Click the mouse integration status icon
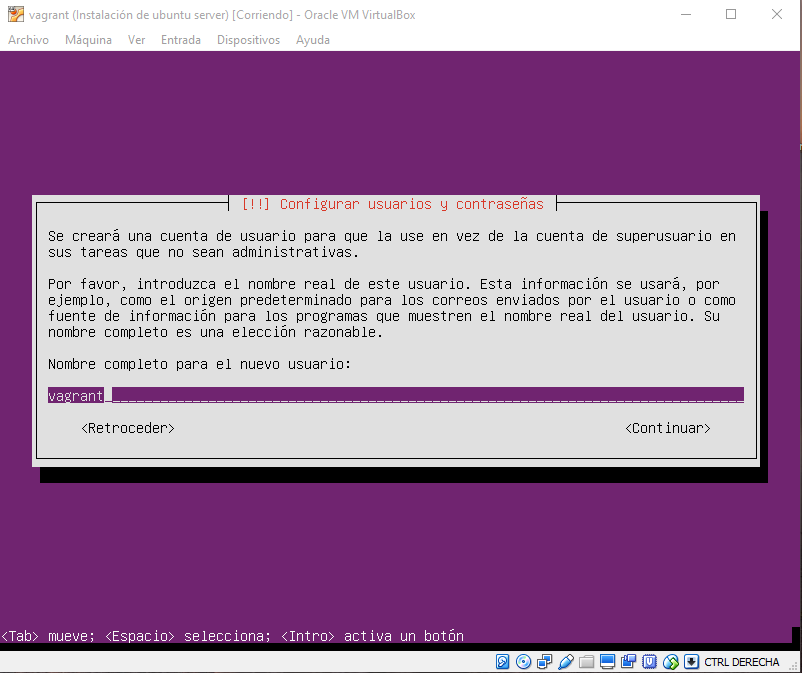Image resolution: width=802 pixels, height=673 pixels. pos(670,662)
